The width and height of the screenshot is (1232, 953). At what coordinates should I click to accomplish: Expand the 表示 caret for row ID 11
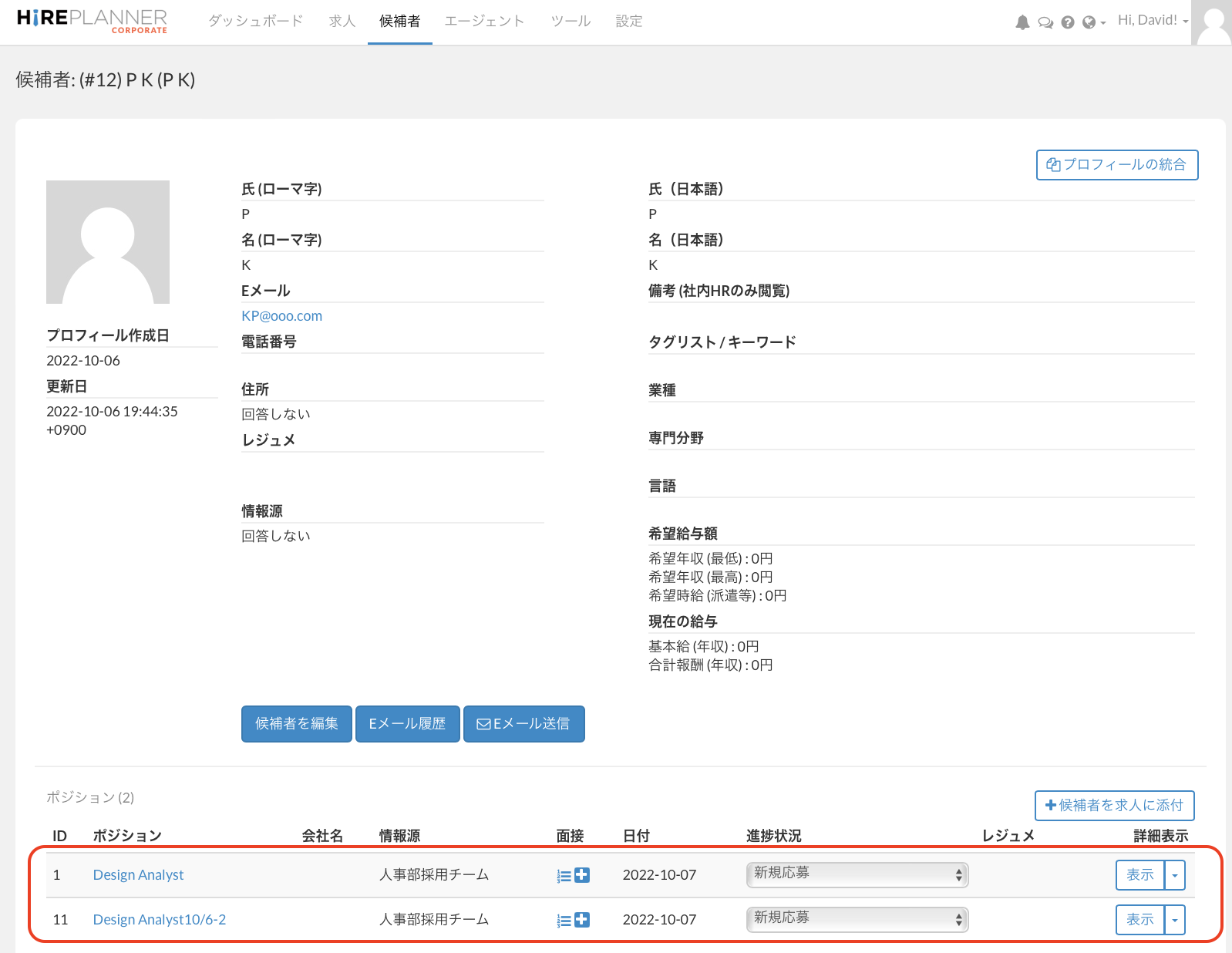pyautogui.click(x=1174, y=920)
